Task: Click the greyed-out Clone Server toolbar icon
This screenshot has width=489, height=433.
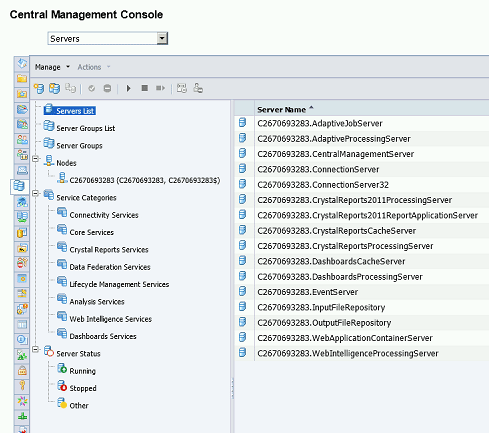Action: [70, 88]
